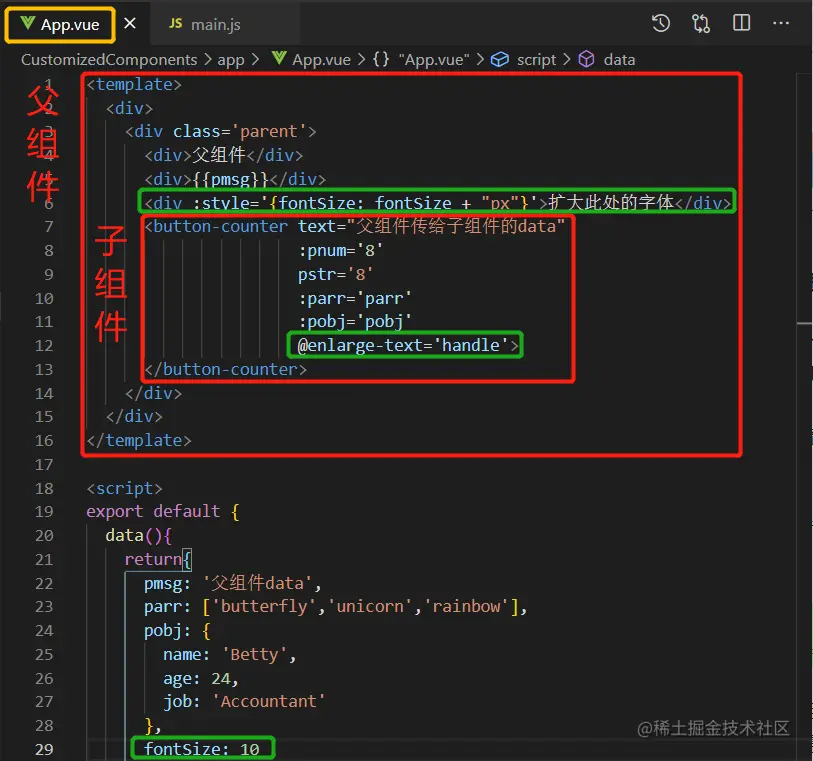Screen dimensions: 813x761
Task: Click line number 12 in the gutter
Action: pos(44,346)
